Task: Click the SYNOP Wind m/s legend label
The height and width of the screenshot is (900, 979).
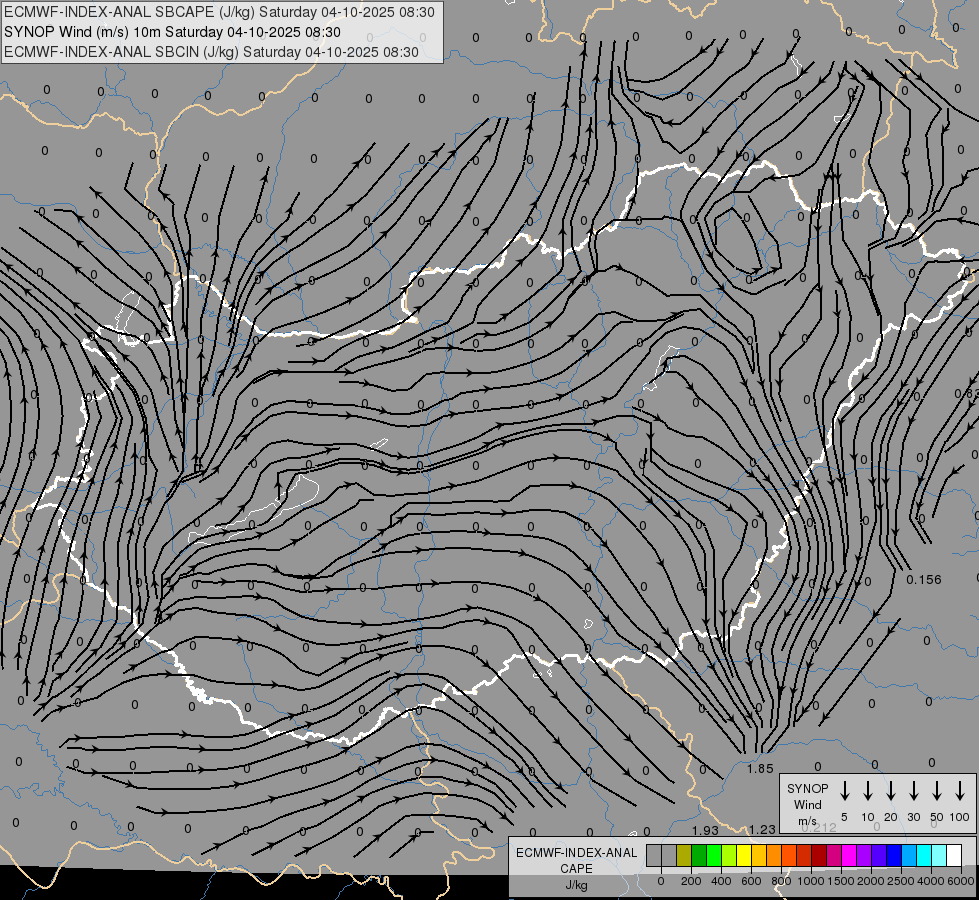Action: [x=807, y=804]
